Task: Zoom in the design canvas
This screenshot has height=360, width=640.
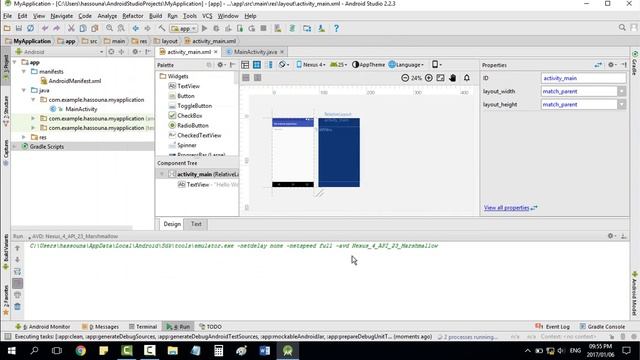Action: coord(429,78)
